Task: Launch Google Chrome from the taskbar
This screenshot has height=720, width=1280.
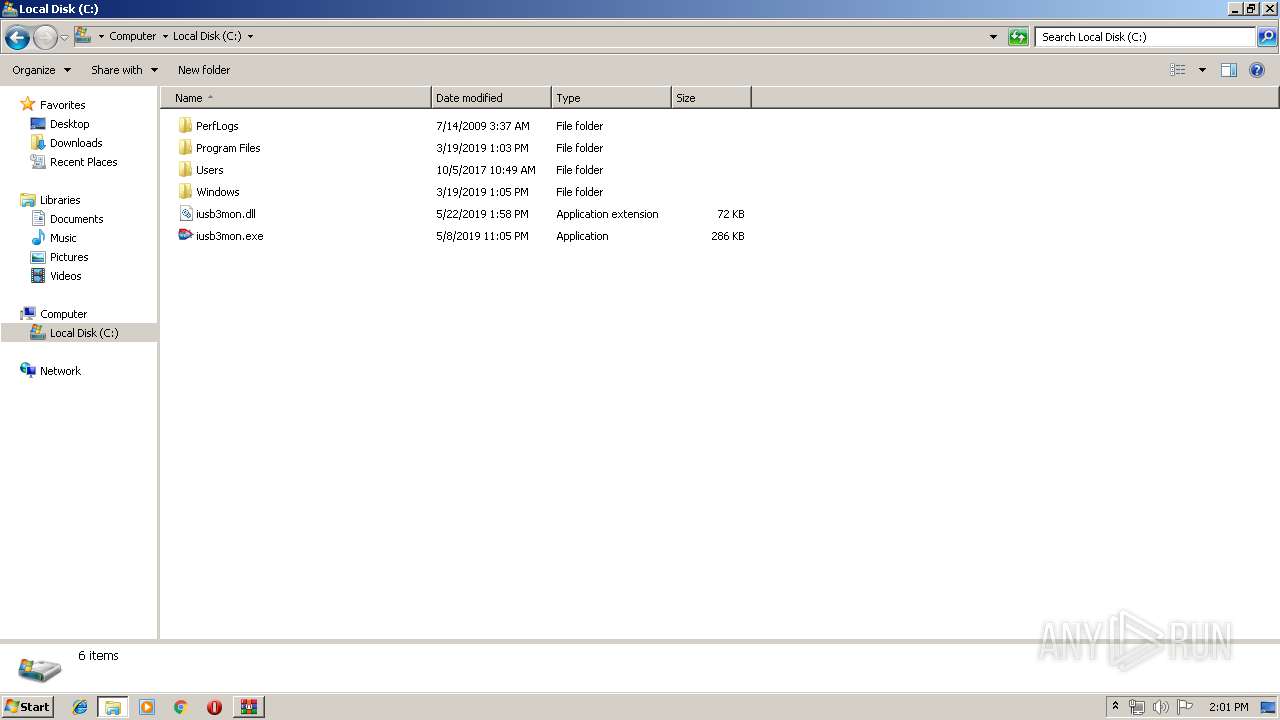Action: click(x=181, y=707)
